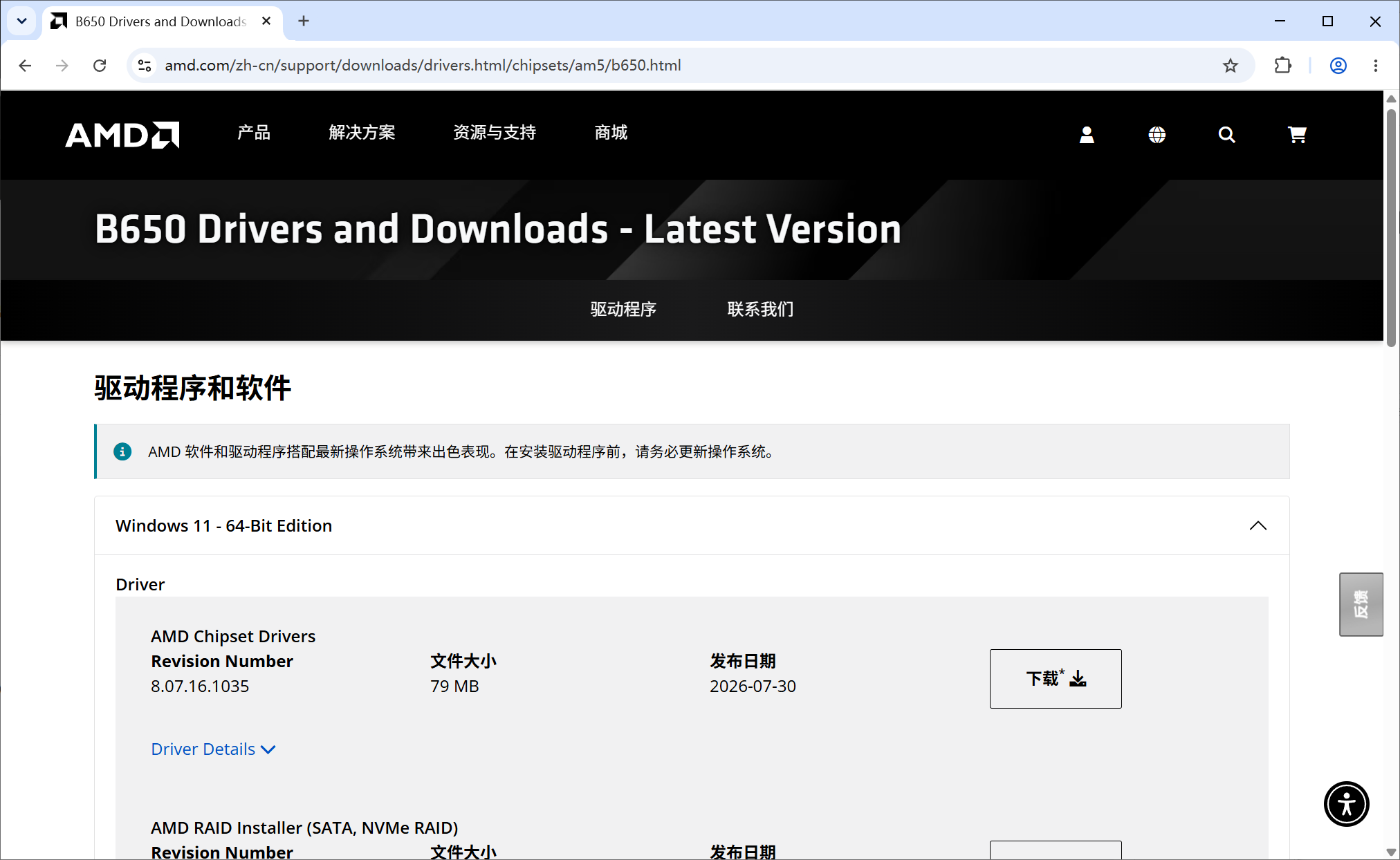Image resolution: width=1400 pixels, height=860 pixels.
Task: Click the vertical page scrollbar thumb
Action: point(1391,227)
